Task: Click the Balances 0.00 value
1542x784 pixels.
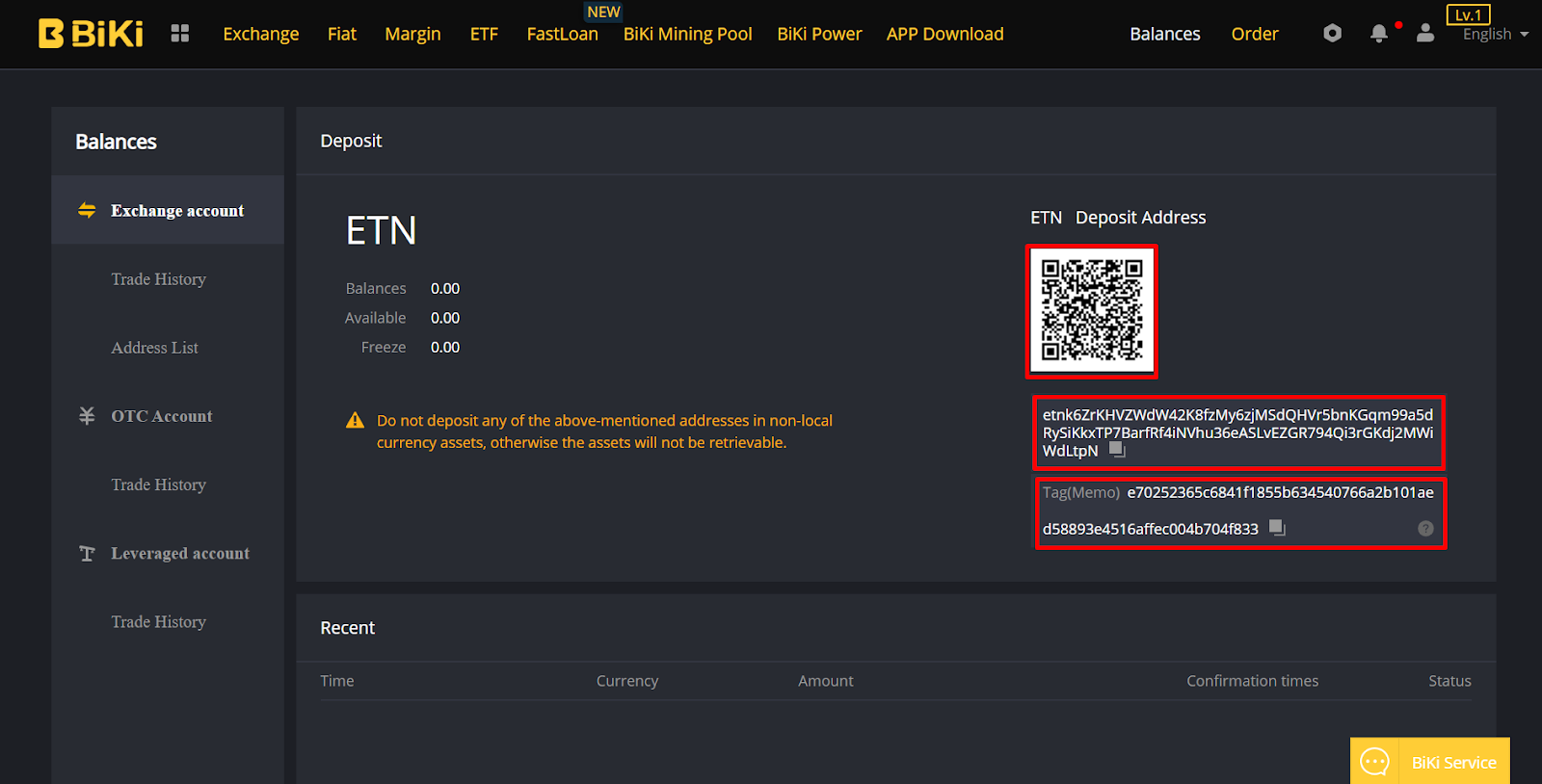Action: point(445,288)
